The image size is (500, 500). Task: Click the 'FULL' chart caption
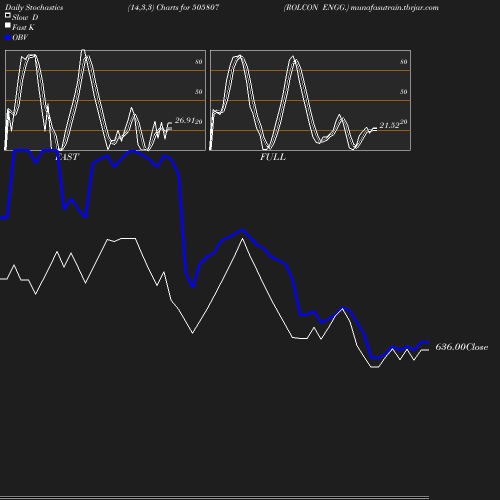(x=273, y=157)
